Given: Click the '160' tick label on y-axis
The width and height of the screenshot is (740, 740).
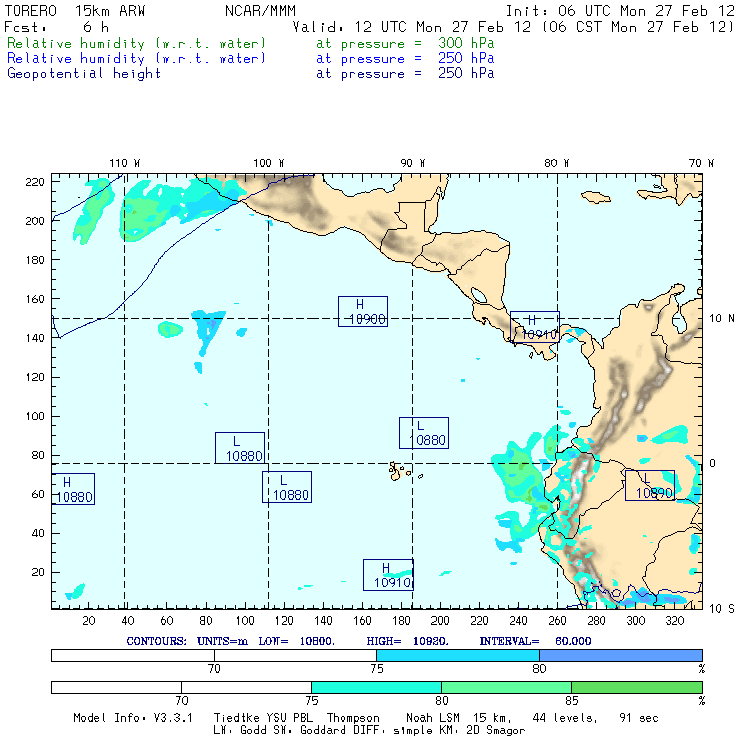Looking at the screenshot, I should [x=34, y=299].
